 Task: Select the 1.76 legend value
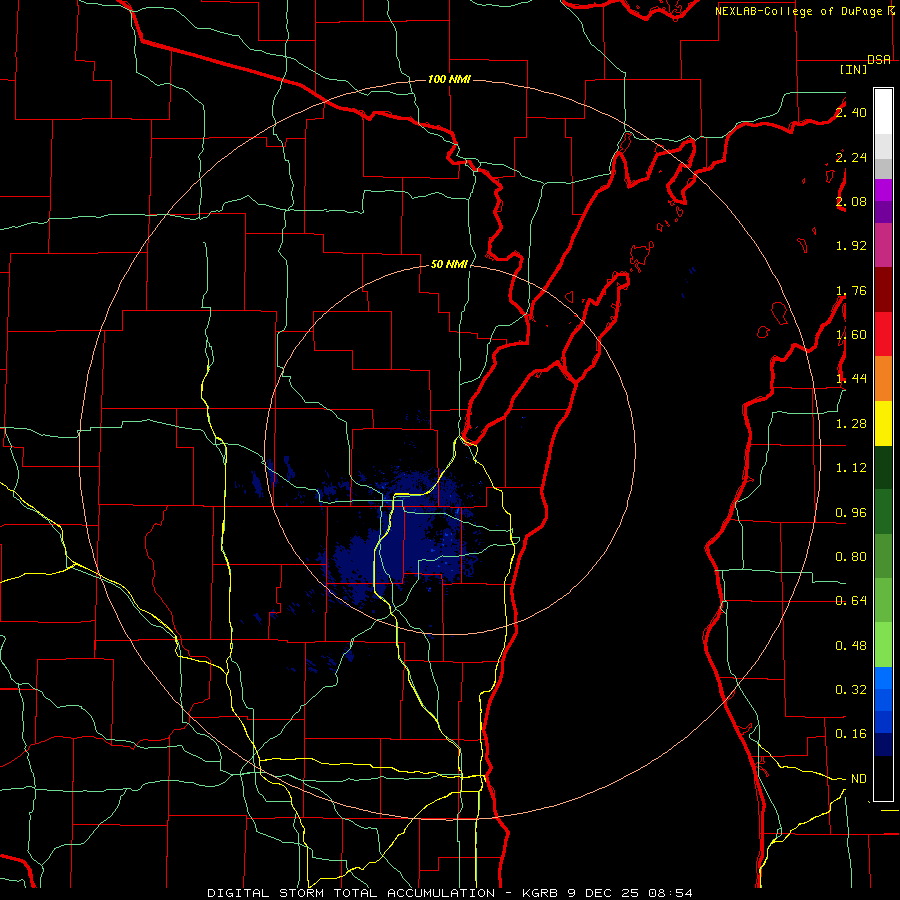tap(851, 290)
